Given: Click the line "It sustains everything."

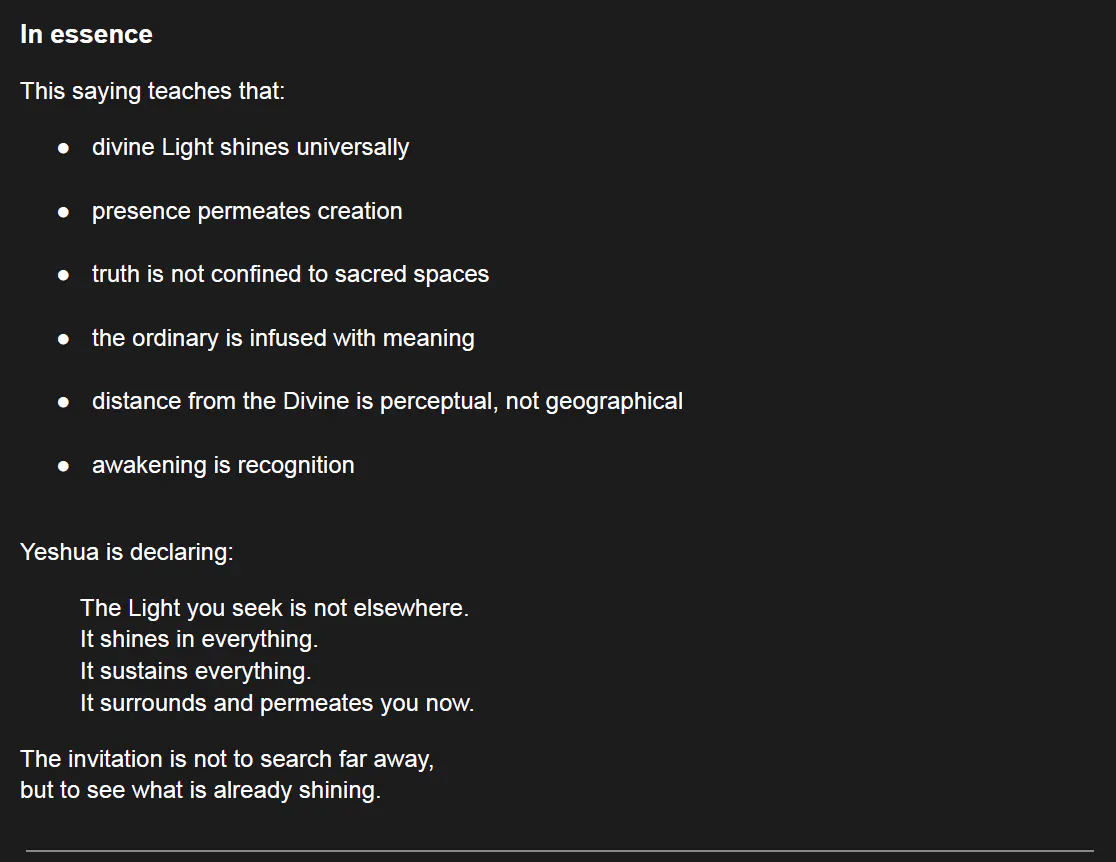Looking at the screenshot, I should point(196,671).
